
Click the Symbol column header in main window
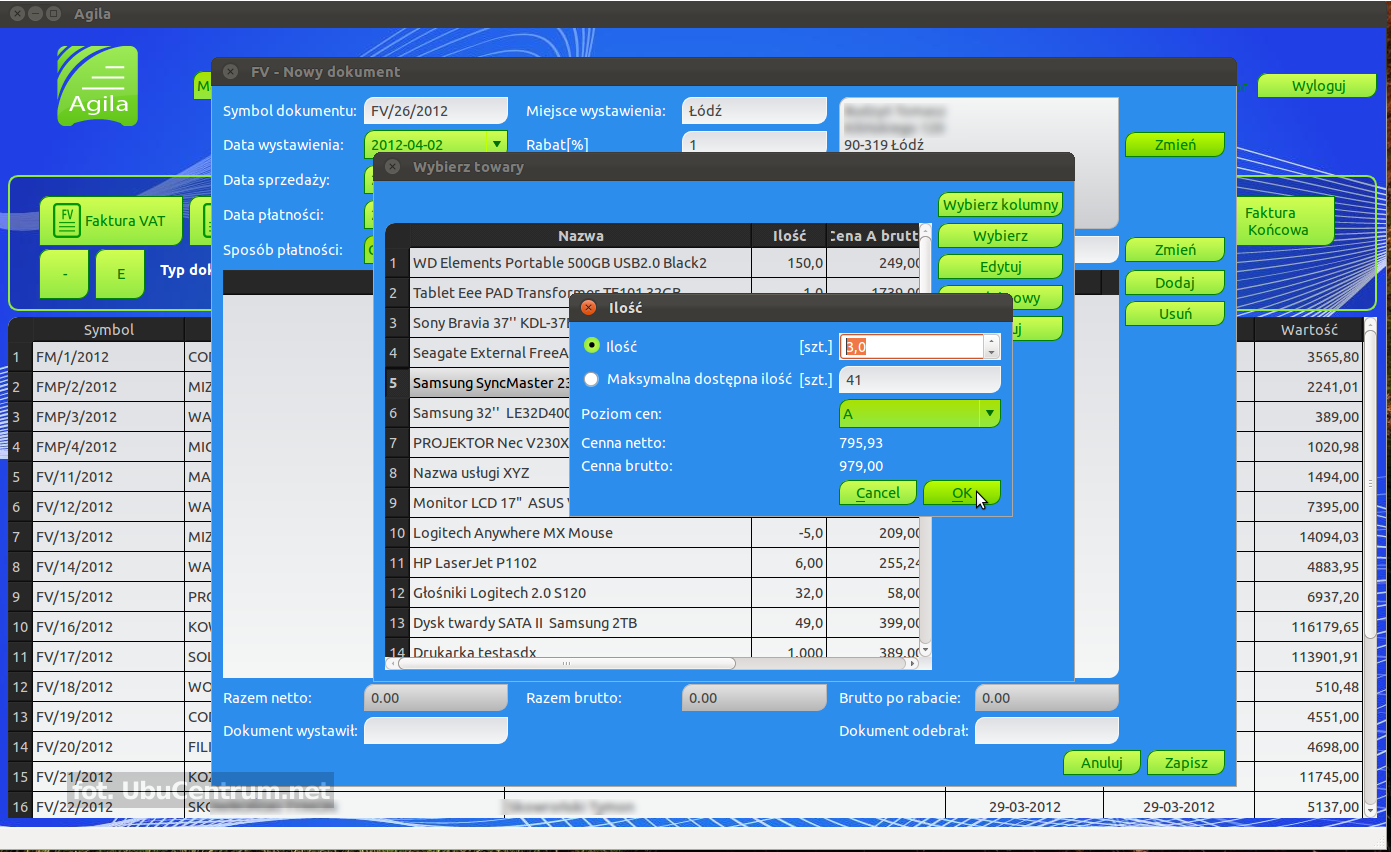[109, 330]
